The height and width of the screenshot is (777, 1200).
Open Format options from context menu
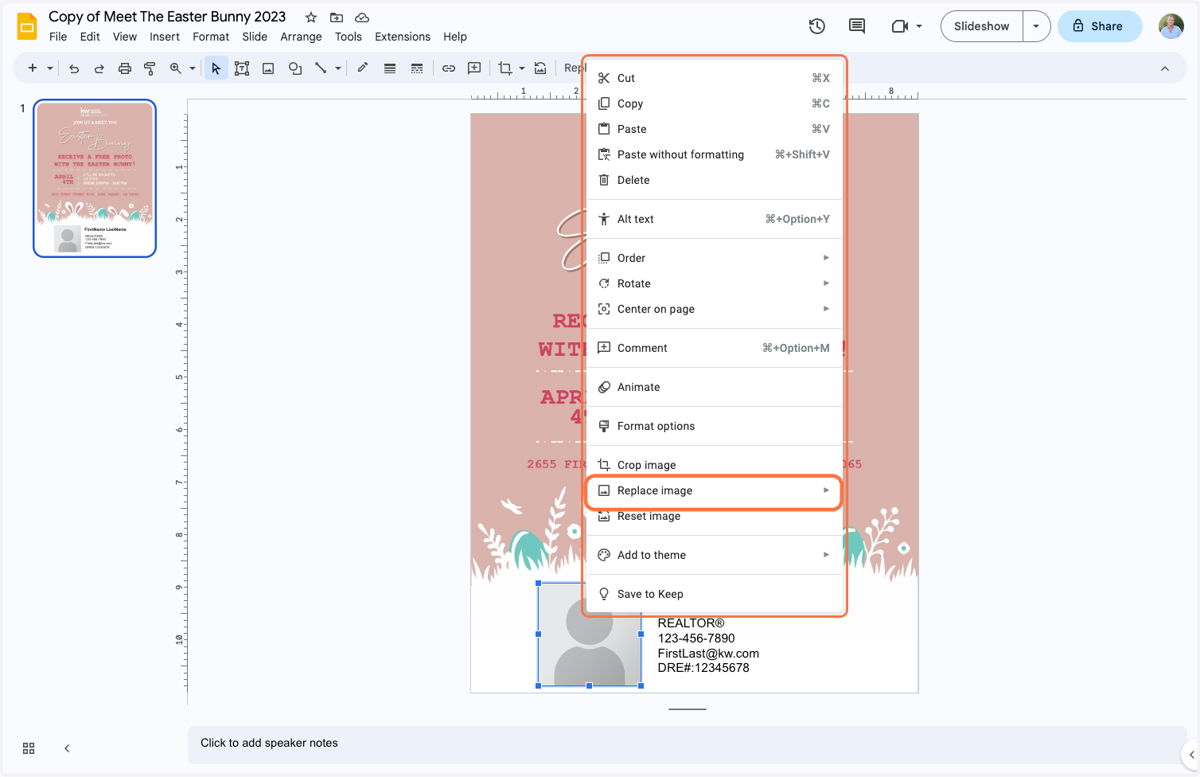point(713,426)
